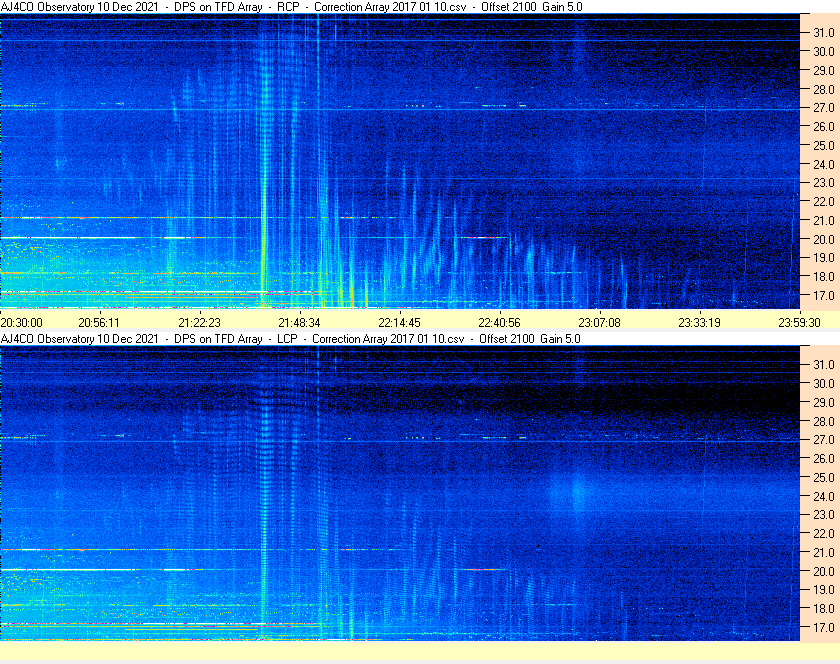
Task: Click the 19.0 frequency label in RCP panel
Action: pos(824,258)
